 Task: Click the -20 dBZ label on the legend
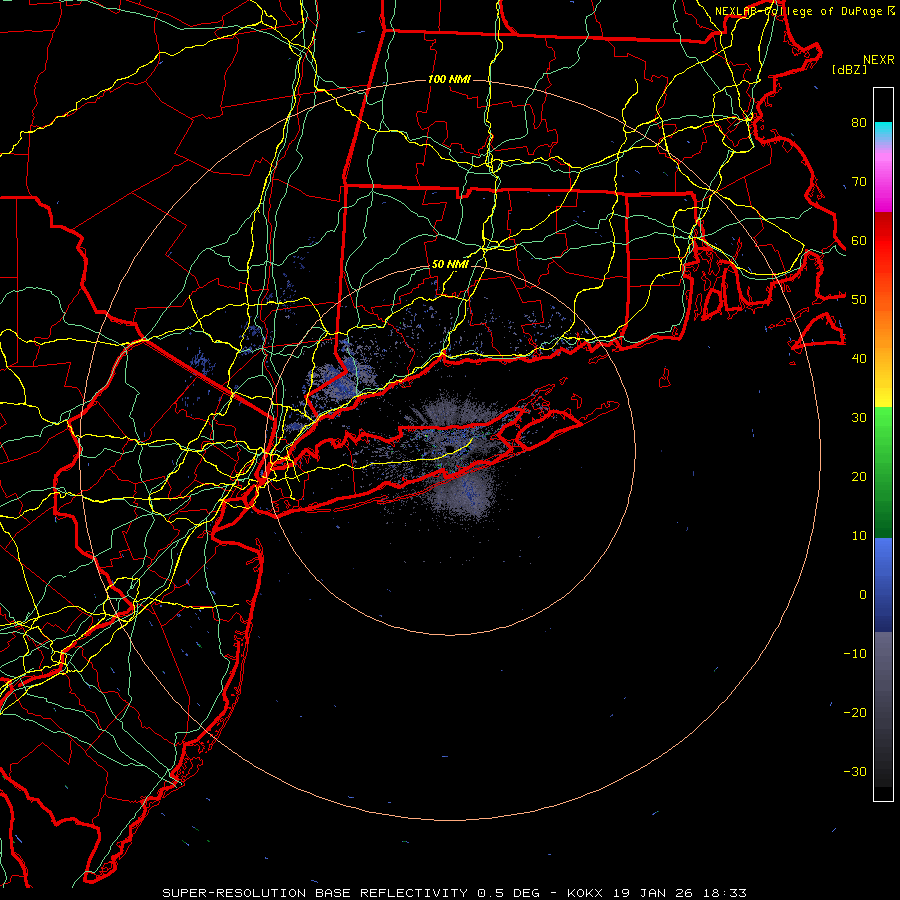tap(855, 713)
